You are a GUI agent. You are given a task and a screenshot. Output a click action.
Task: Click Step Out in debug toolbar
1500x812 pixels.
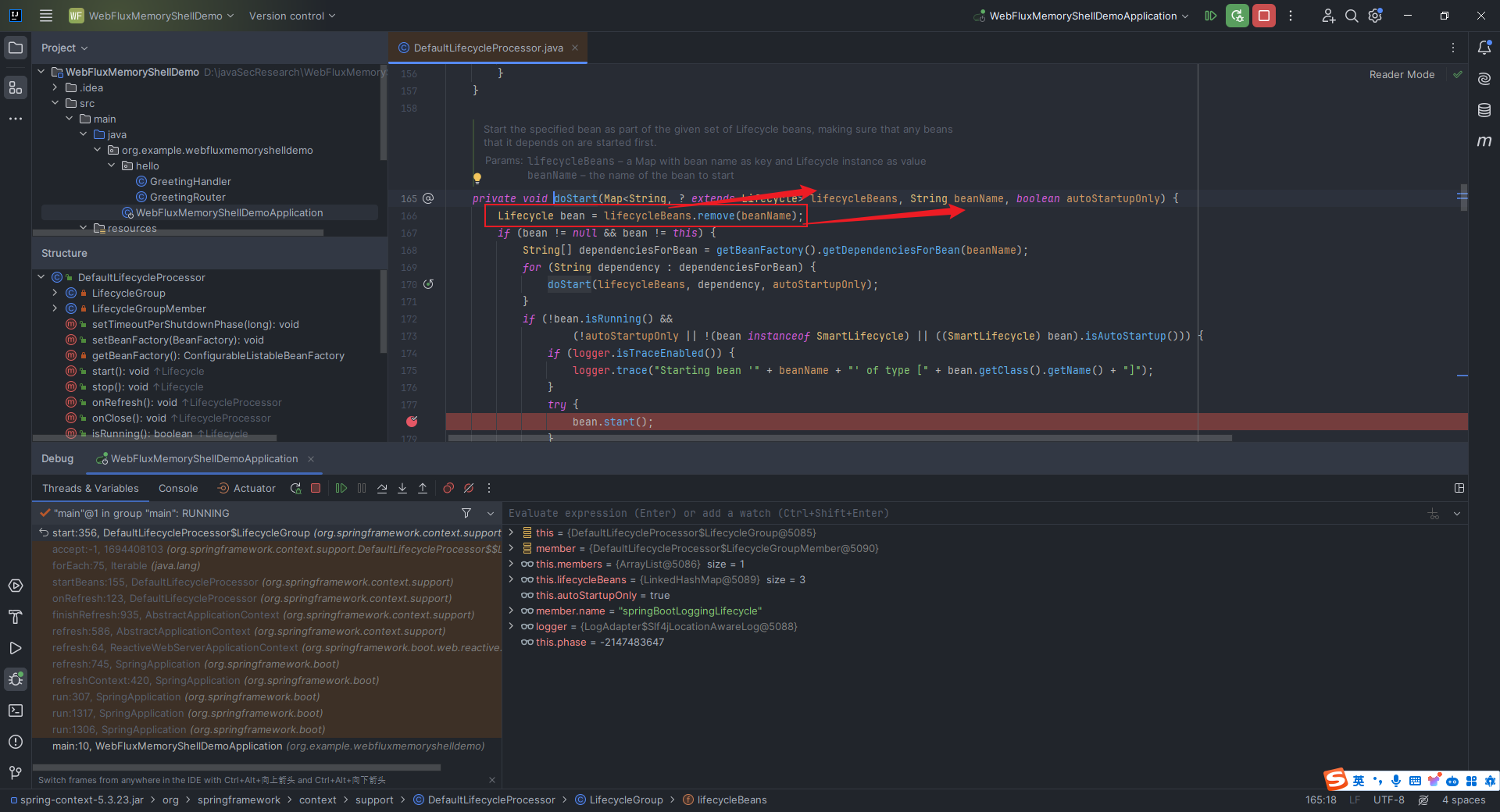pyautogui.click(x=423, y=488)
